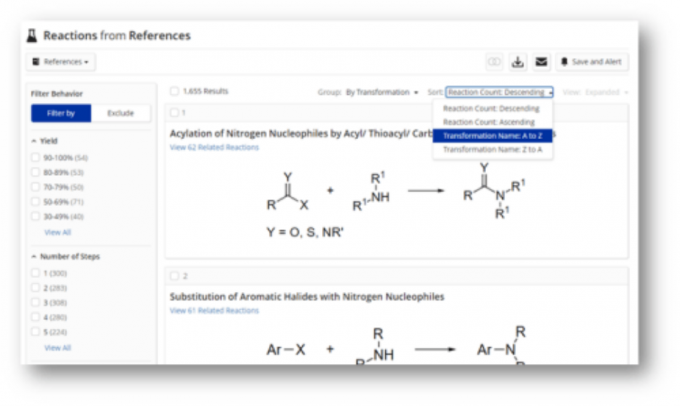Open the Group By Transformation dropdown

coord(382,92)
